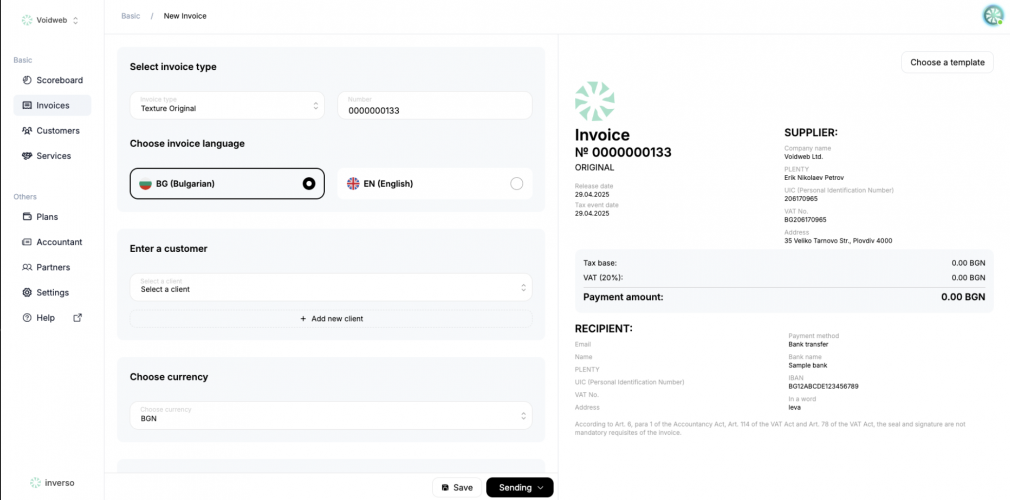The height and width of the screenshot is (500, 1010).
Task: Click the Release date 29.04.2025 value
Action: [592, 195]
